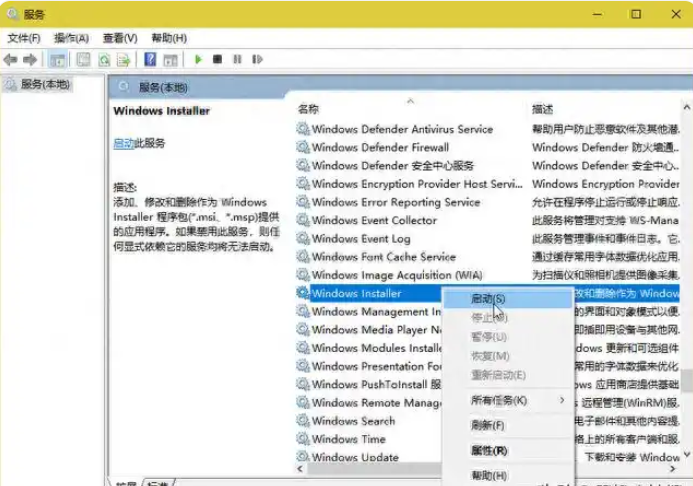Toggle the show/hide console tree icon
Viewport: 693px width, 486px height.
tap(57, 60)
